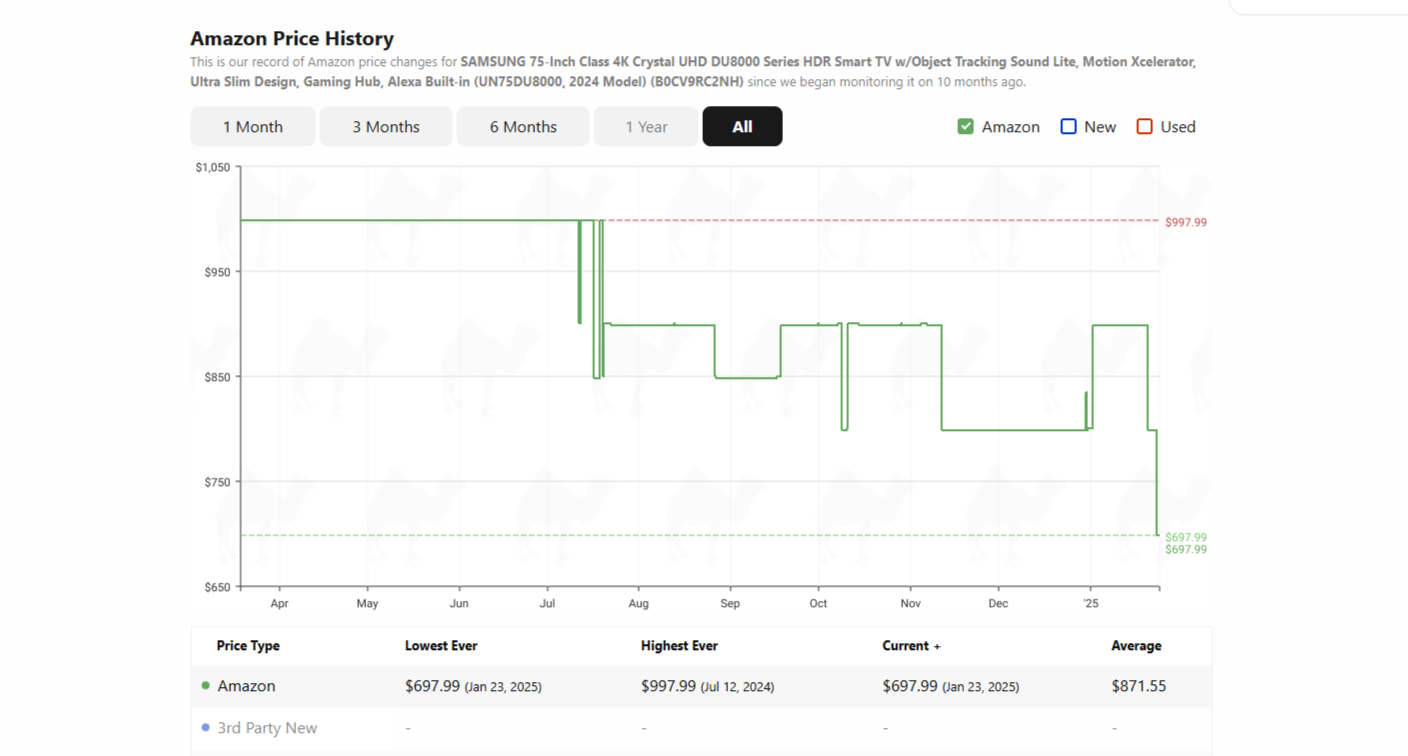Click the green dot beside Amazon row
Viewport: 1408px width, 756px height.
coord(206,686)
